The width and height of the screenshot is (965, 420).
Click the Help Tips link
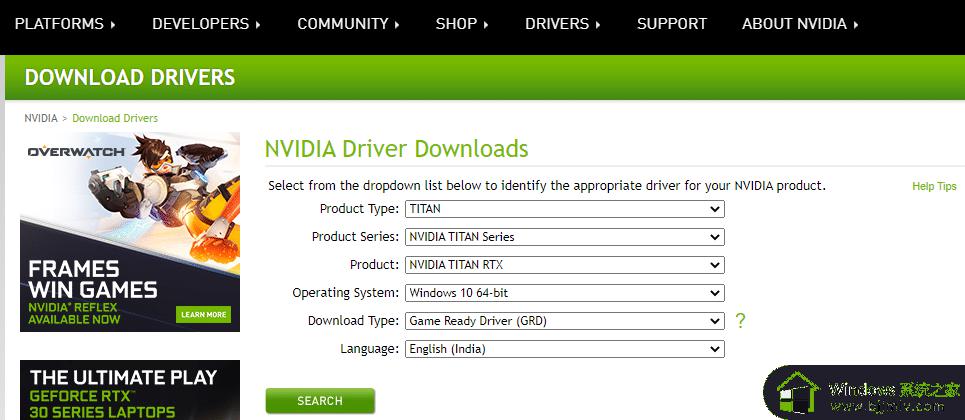point(934,187)
